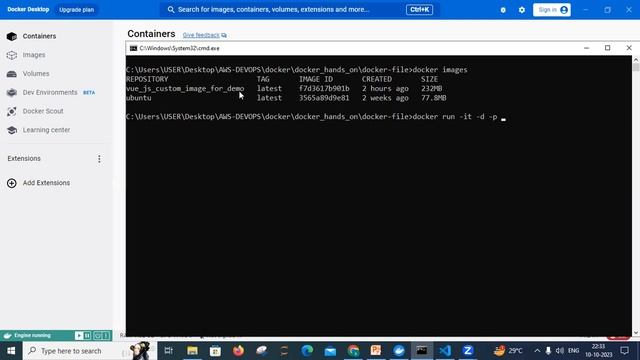Click the Add Extensions label
The image size is (640, 360).
click(x=46, y=183)
